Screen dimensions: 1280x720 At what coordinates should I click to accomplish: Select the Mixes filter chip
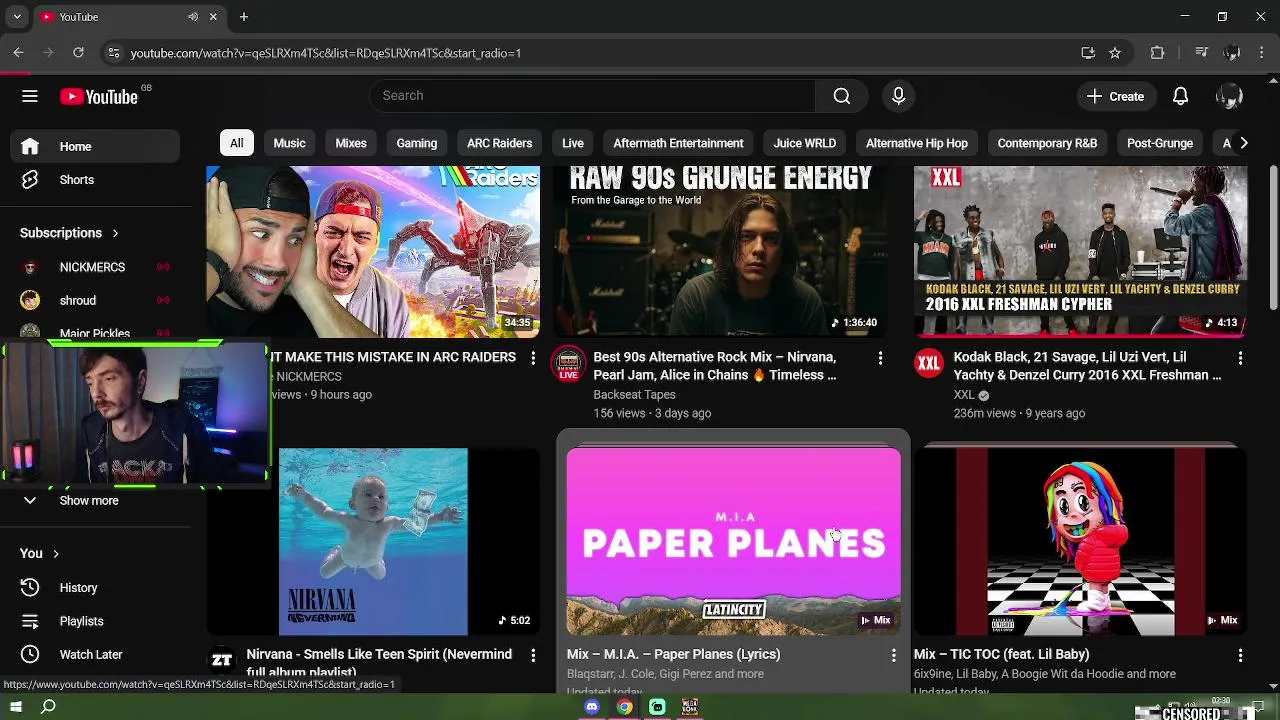click(351, 143)
